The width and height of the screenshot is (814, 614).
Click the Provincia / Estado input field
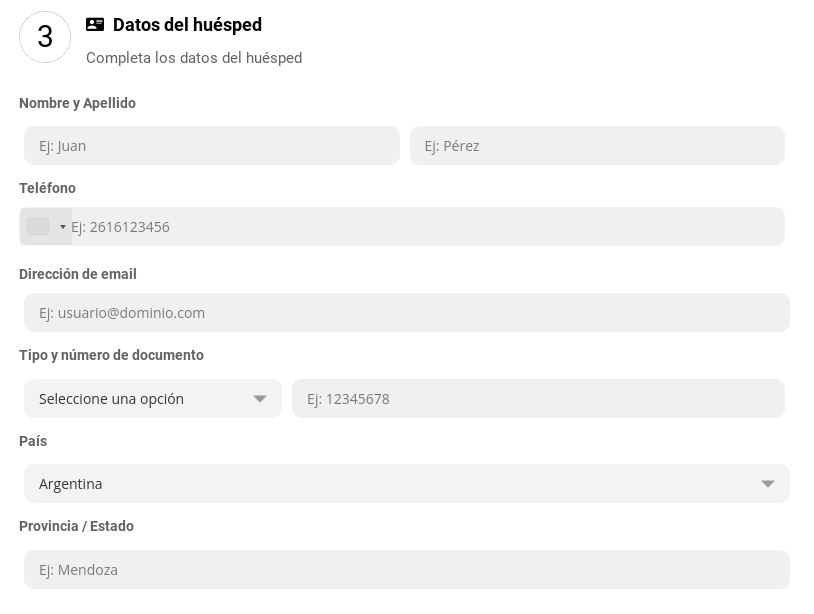point(407,570)
